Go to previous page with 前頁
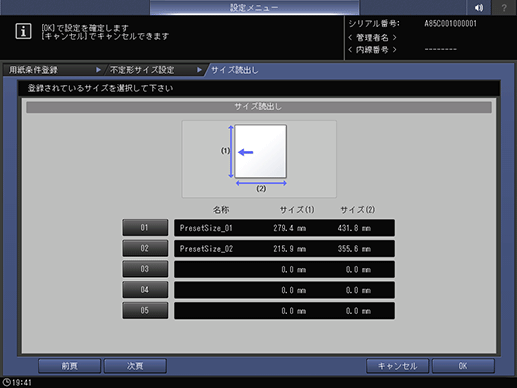This screenshot has width=517, height=388. click(x=69, y=366)
